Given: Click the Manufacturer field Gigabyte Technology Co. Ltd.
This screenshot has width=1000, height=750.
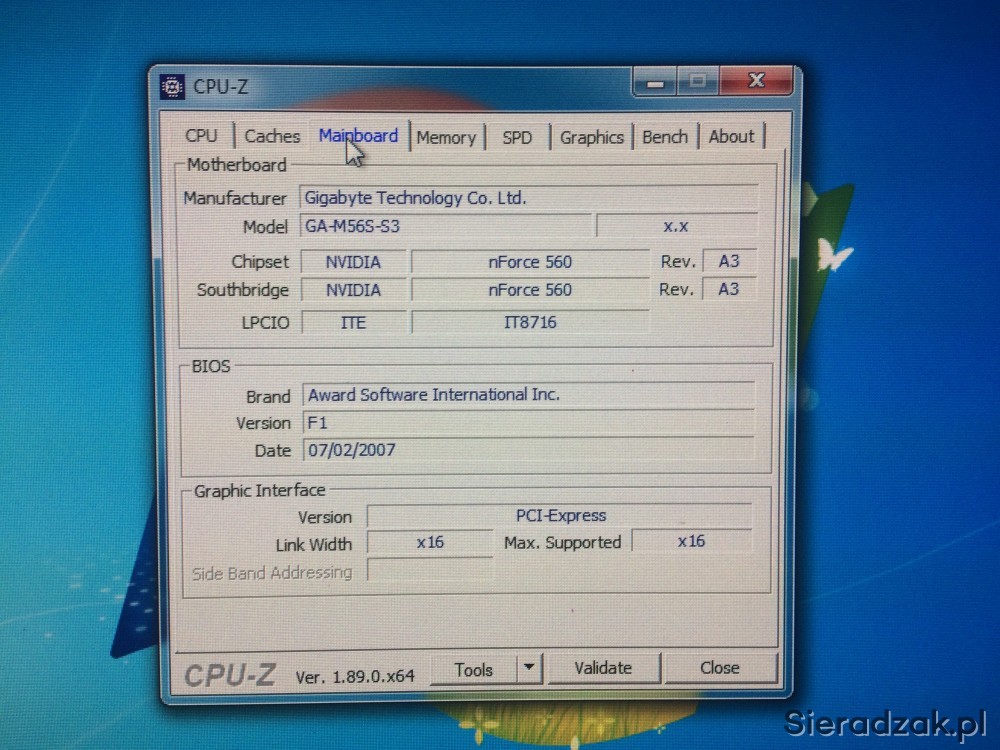Looking at the screenshot, I should click(529, 198).
